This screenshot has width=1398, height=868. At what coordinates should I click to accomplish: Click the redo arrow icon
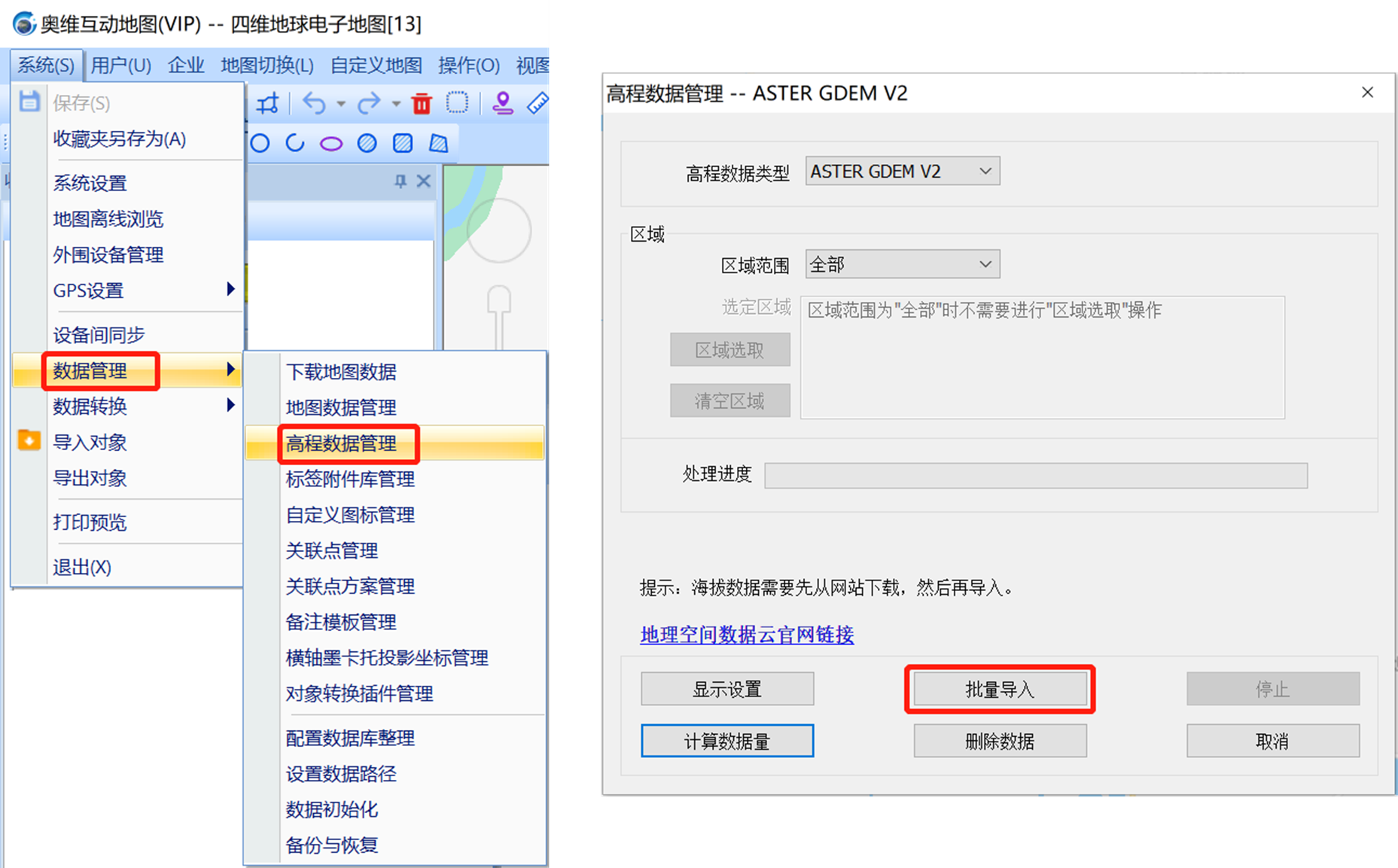pyautogui.click(x=368, y=103)
